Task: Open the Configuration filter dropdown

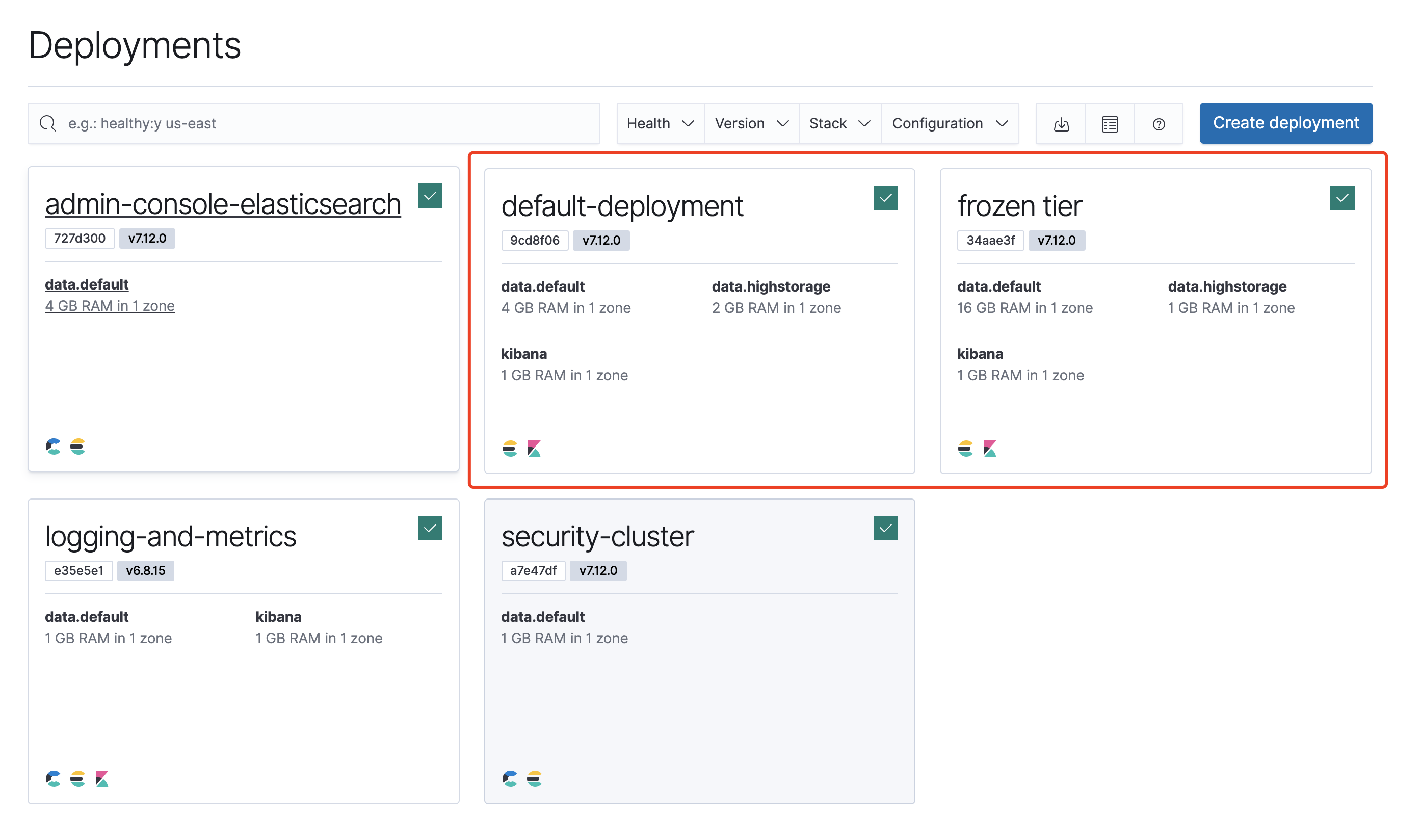Action: tap(950, 123)
